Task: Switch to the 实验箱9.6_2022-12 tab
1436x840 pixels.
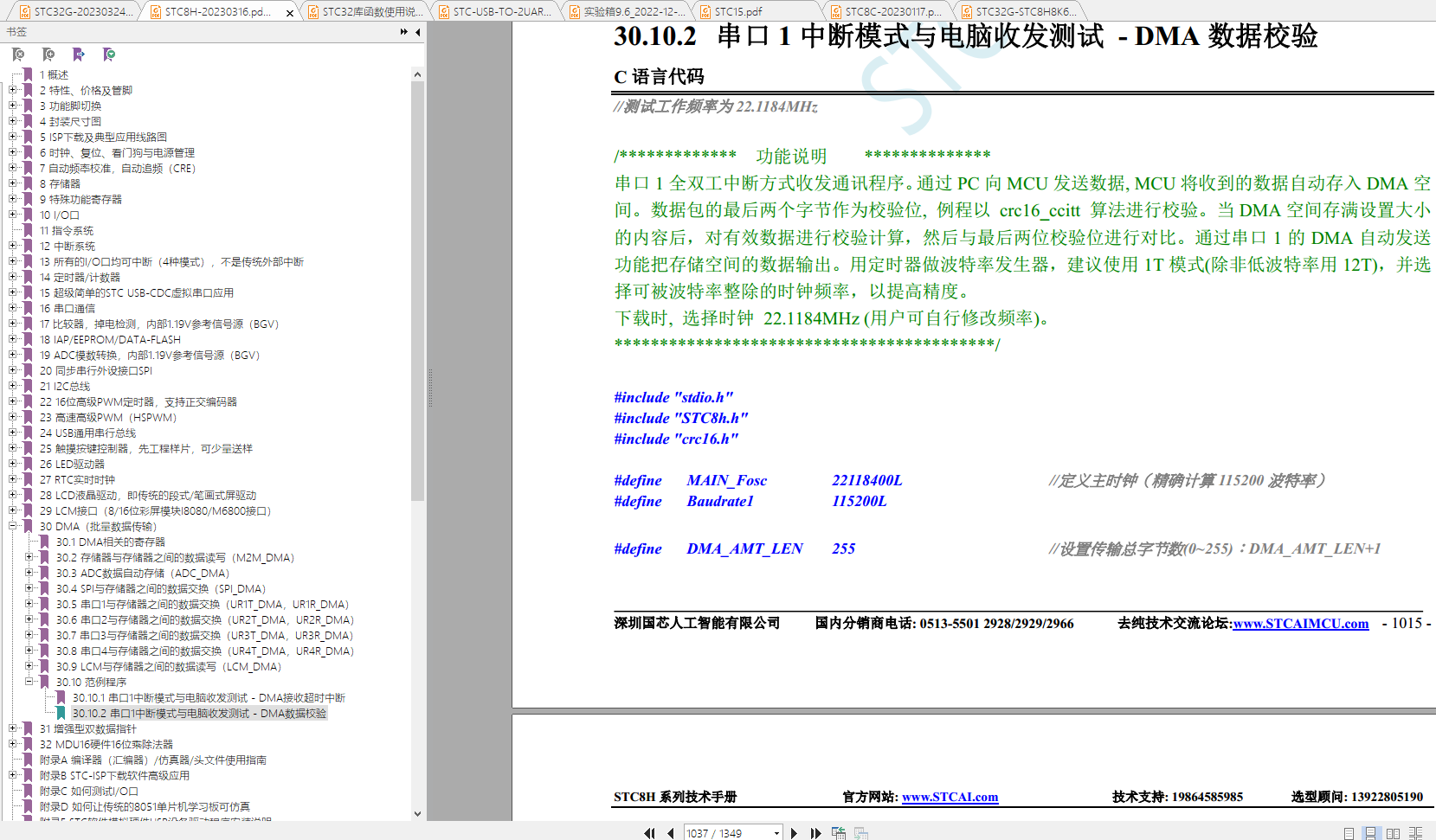Action: (627, 11)
